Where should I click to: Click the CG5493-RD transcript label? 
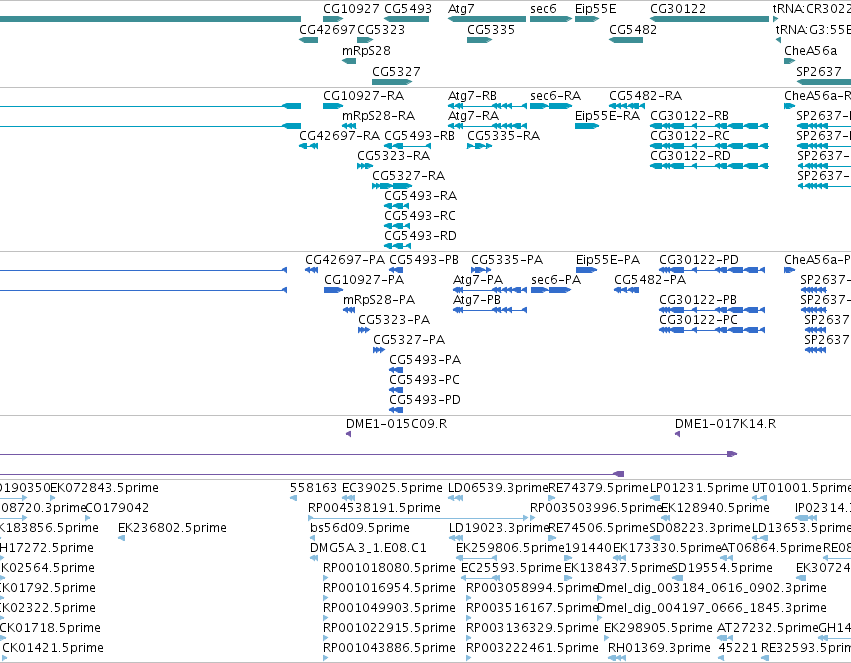421,236
